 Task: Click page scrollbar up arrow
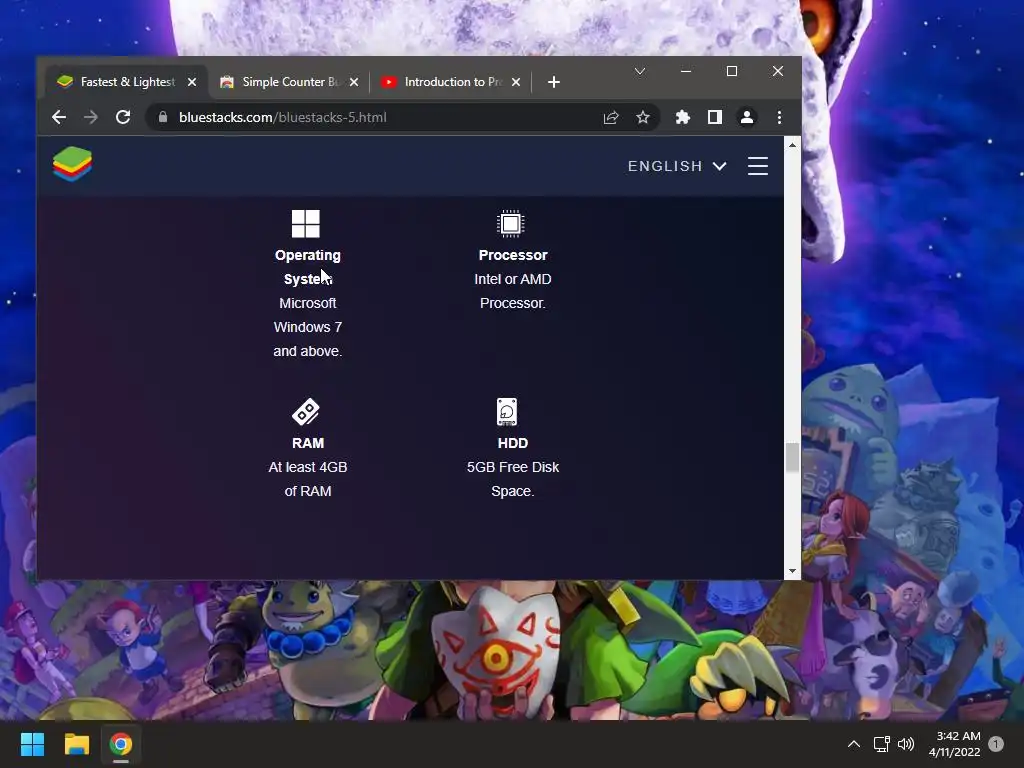[x=792, y=145]
